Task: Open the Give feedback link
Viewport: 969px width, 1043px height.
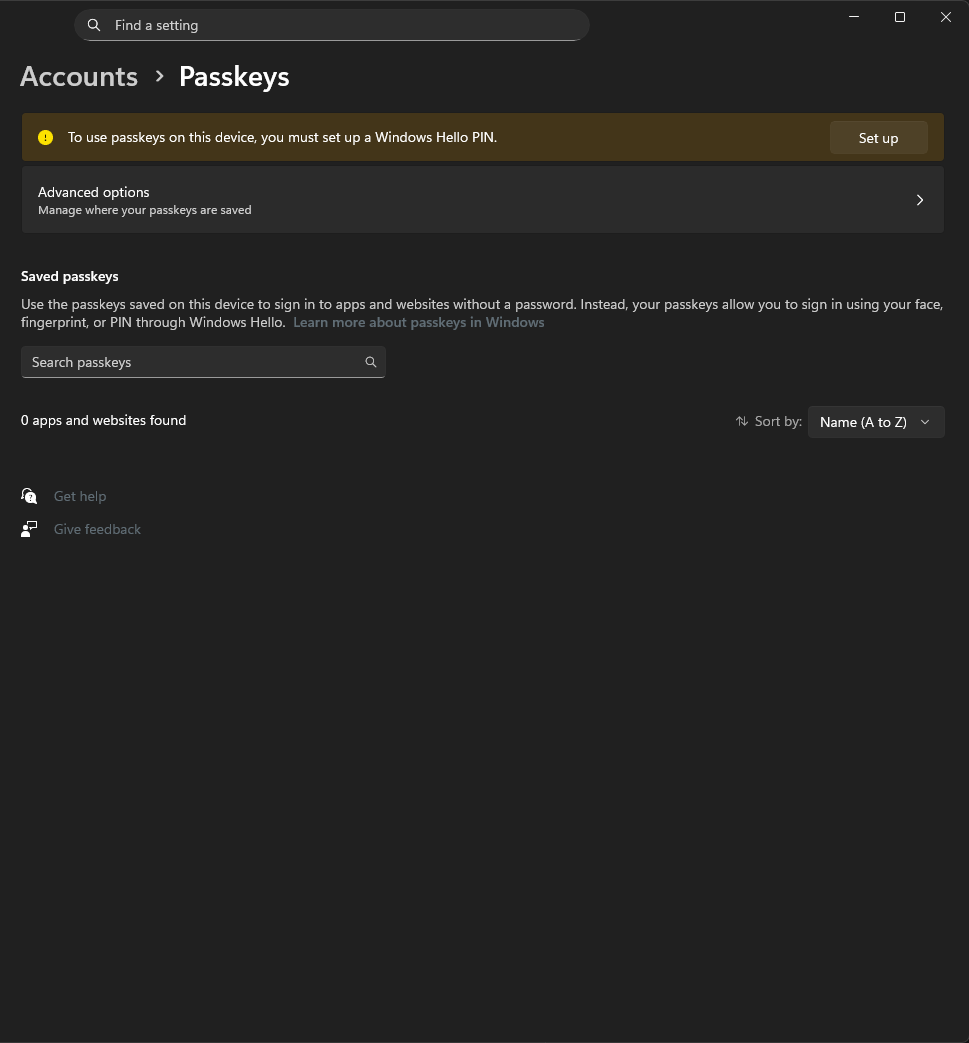Action: tap(97, 529)
